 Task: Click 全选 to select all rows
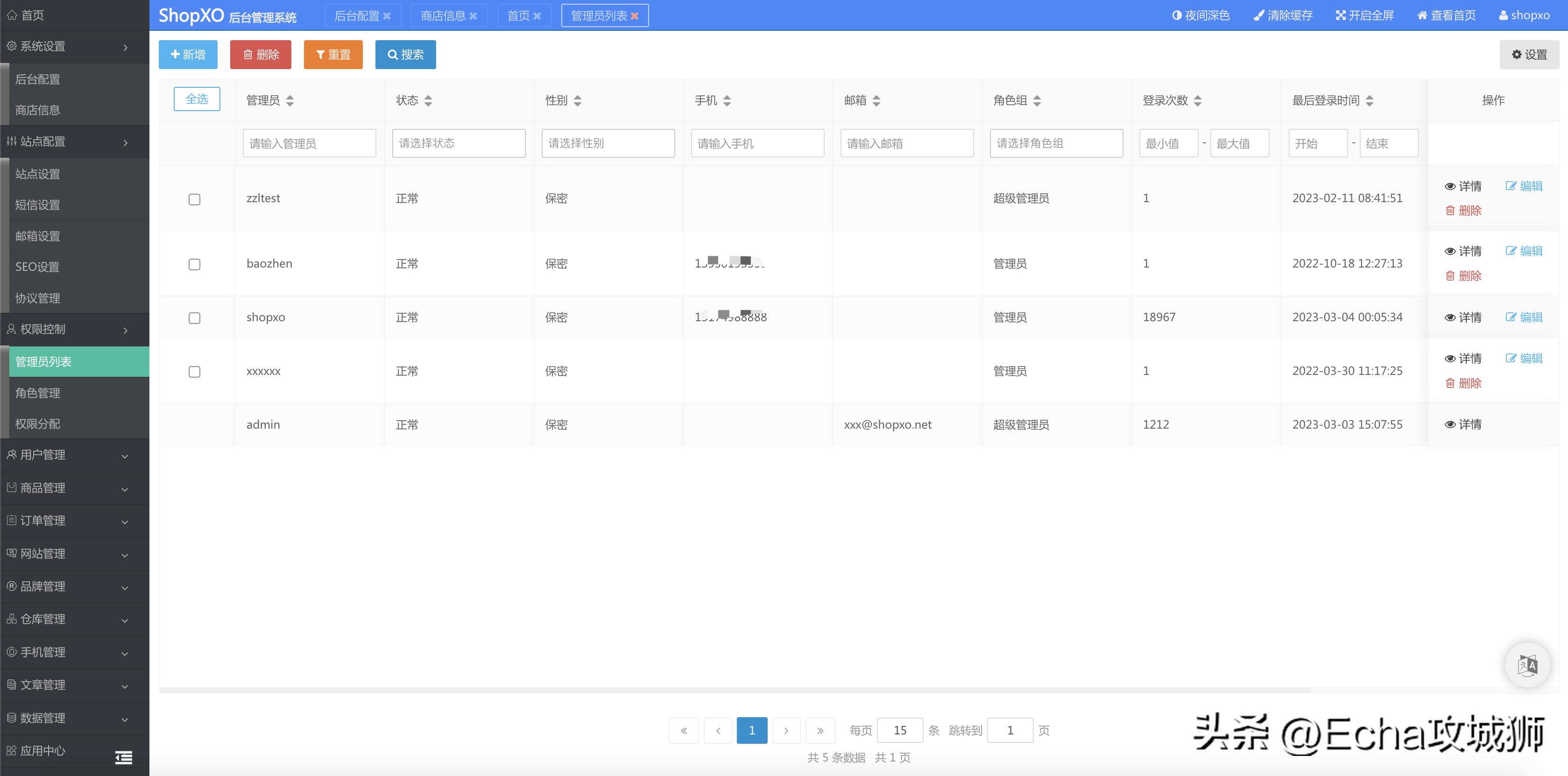click(x=197, y=99)
